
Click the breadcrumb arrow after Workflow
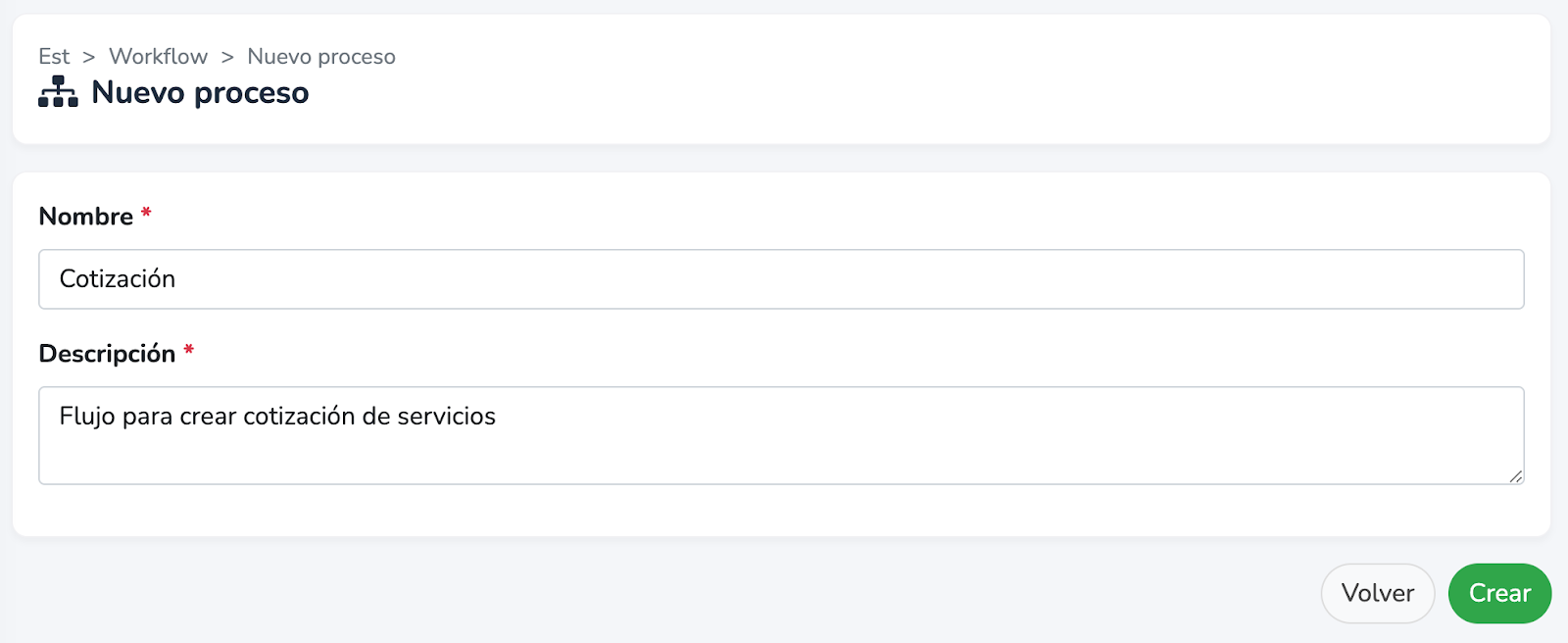(x=227, y=57)
